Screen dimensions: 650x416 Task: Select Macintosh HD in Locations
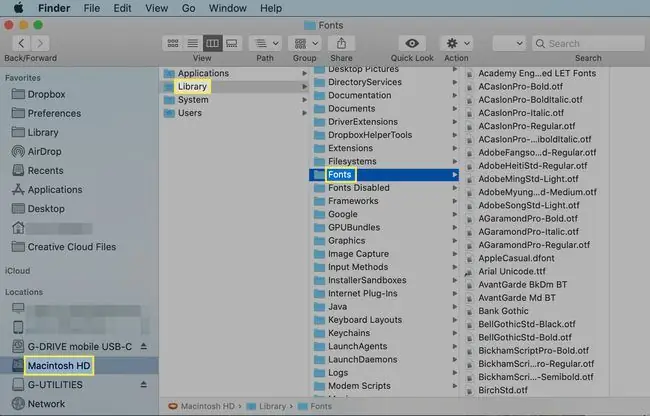pos(58,366)
